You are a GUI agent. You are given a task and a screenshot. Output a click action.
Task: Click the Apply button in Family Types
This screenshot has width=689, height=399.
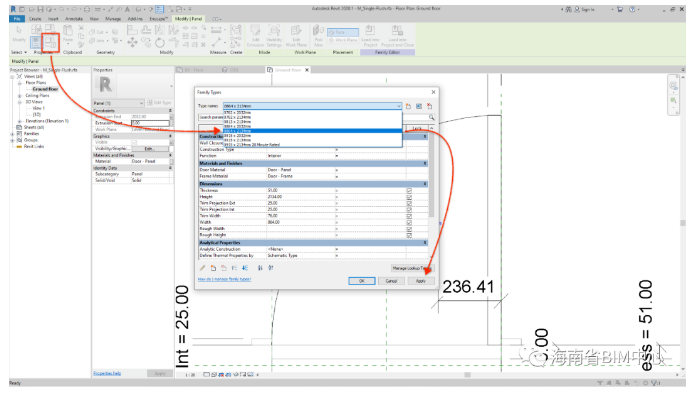tap(421, 281)
